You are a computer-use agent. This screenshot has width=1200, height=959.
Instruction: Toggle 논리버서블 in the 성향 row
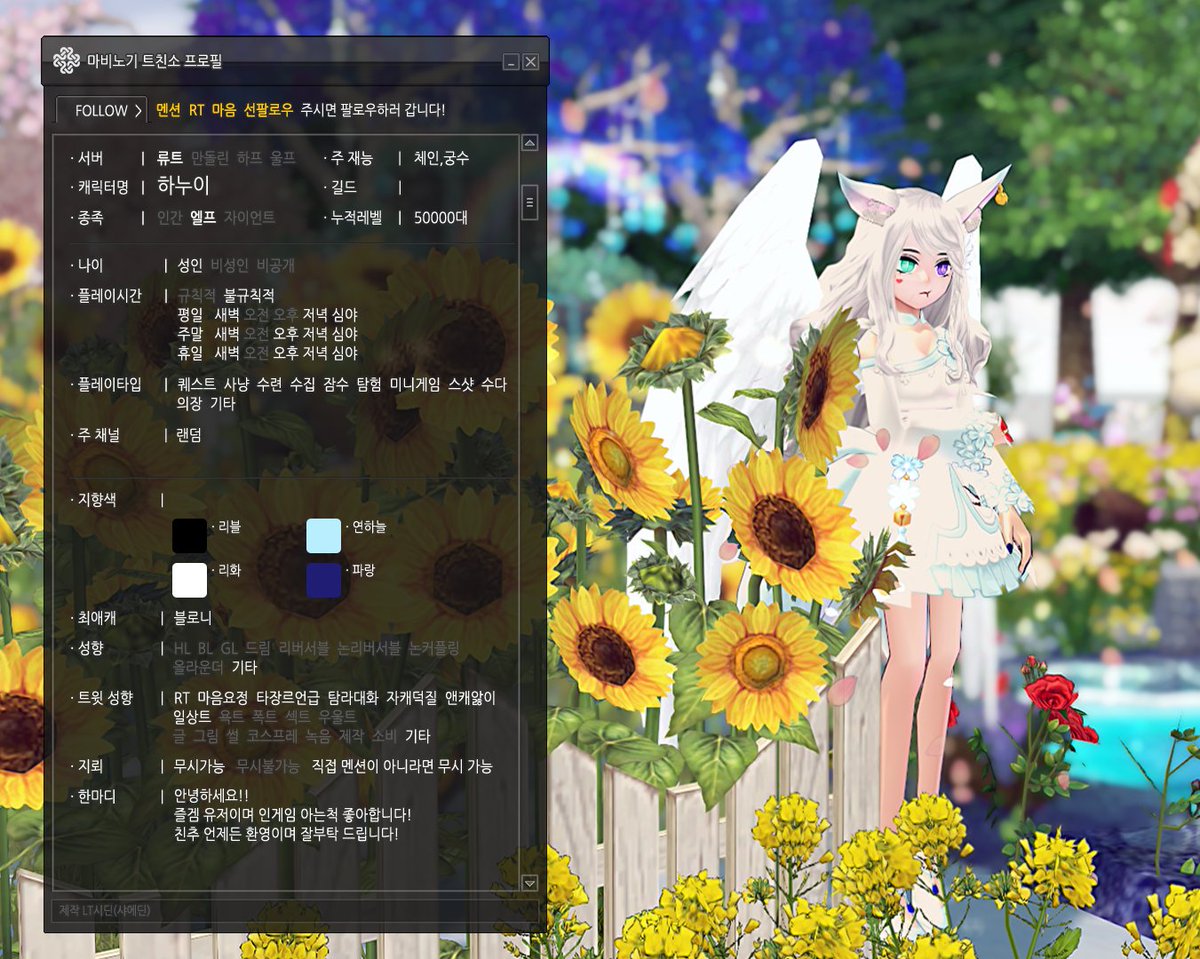click(370, 649)
